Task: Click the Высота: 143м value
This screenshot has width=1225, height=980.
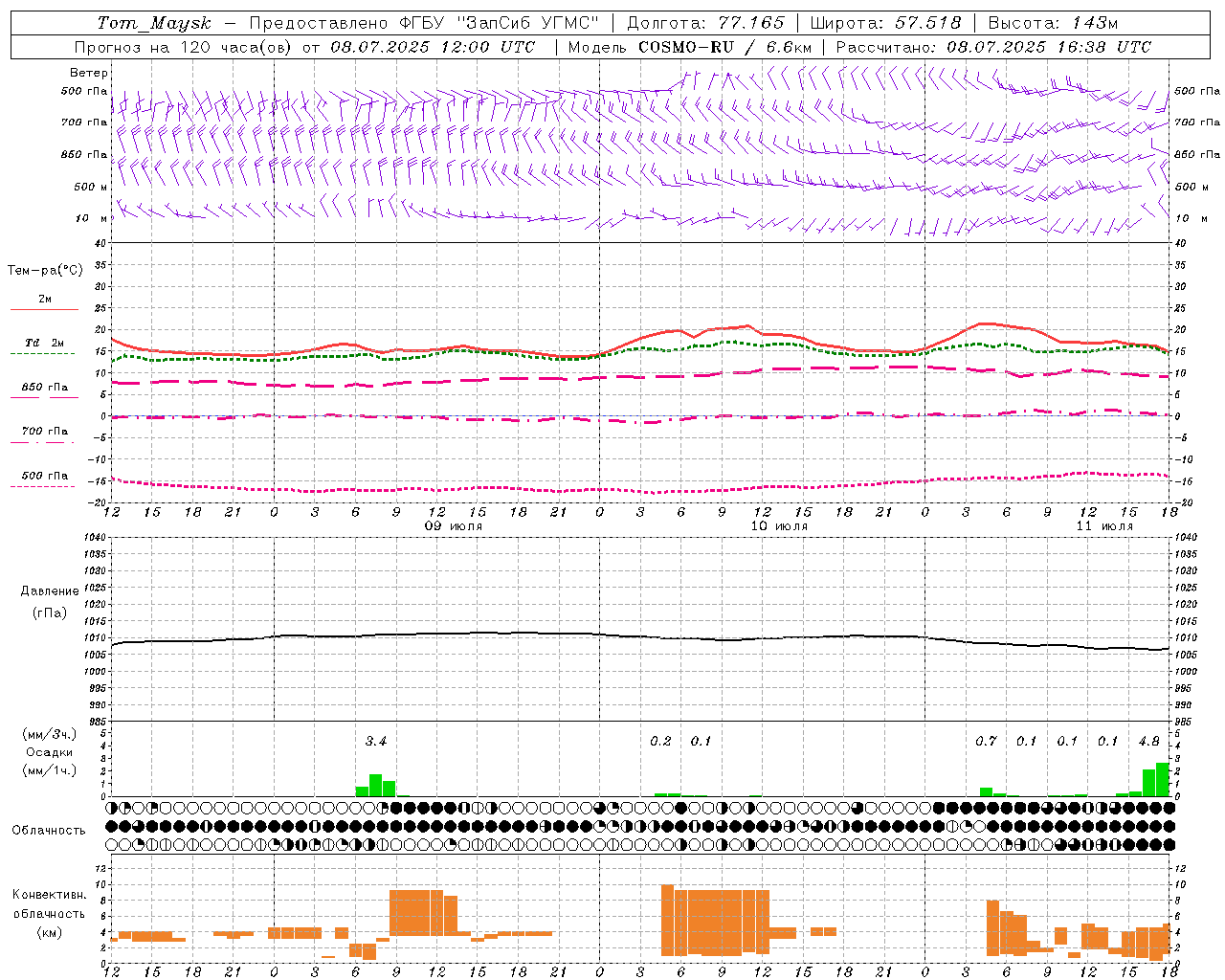Action: point(1053,23)
